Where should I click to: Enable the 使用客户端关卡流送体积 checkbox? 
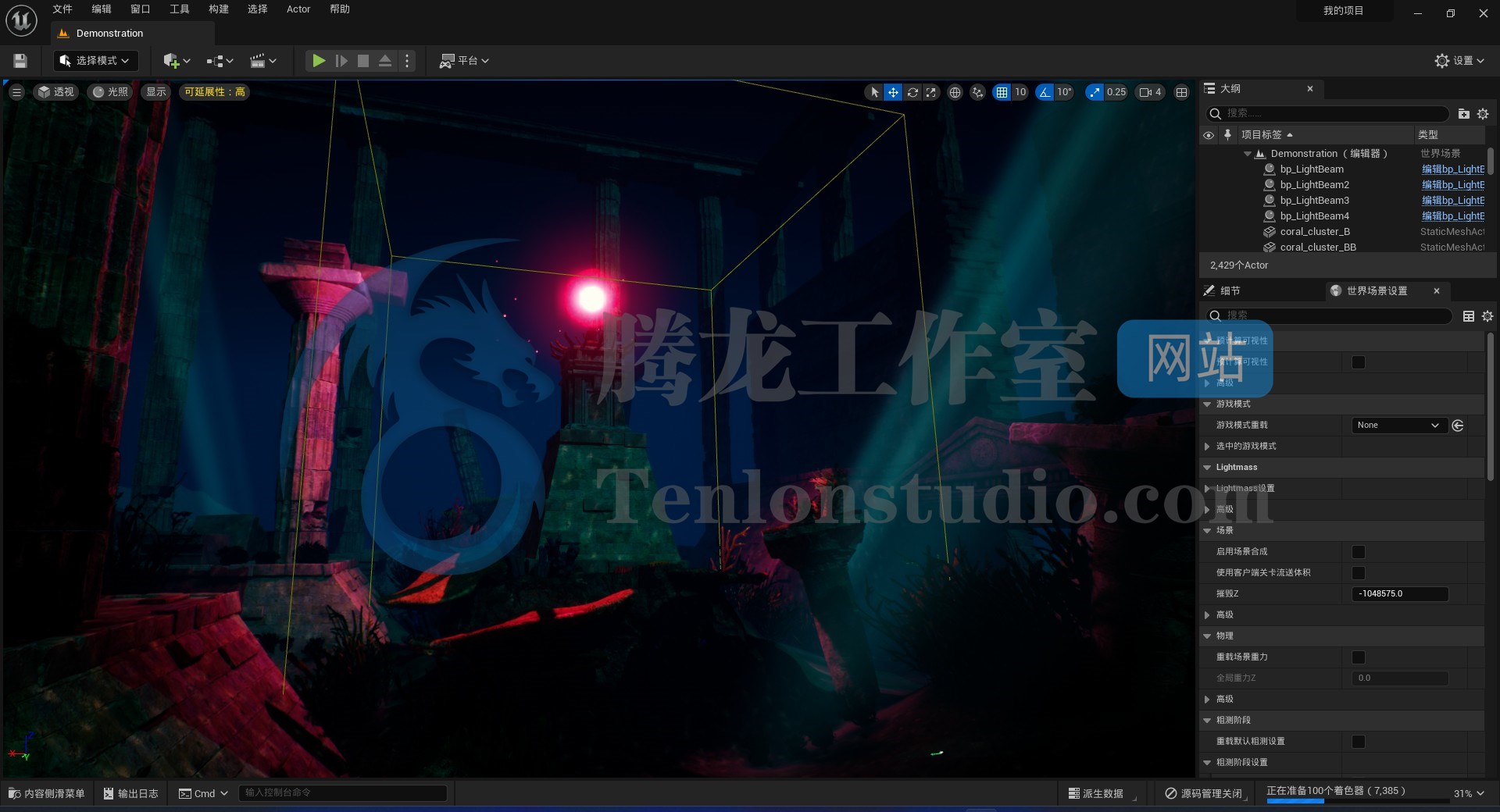click(x=1359, y=573)
